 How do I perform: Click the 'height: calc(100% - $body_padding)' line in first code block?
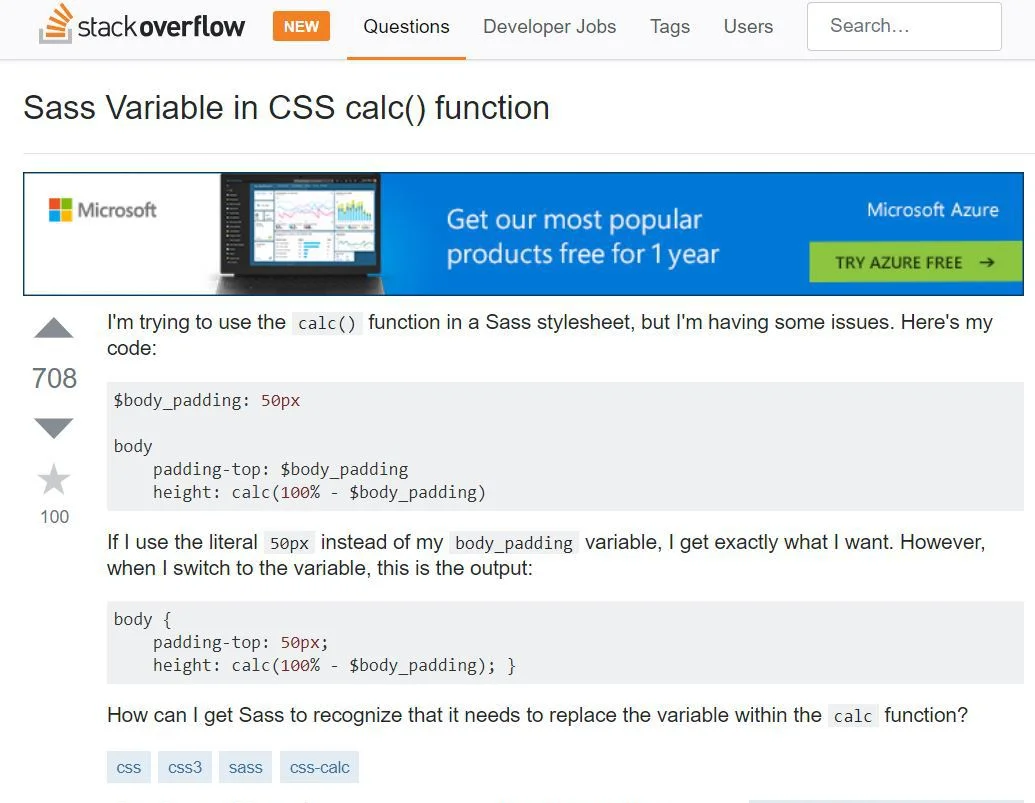click(319, 492)
